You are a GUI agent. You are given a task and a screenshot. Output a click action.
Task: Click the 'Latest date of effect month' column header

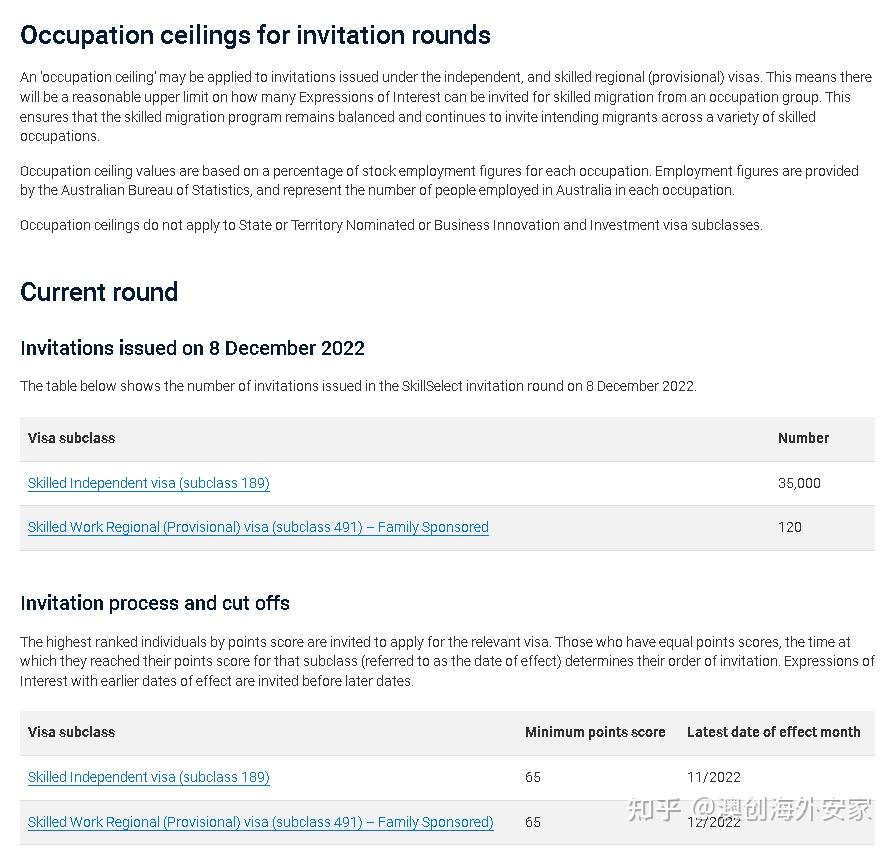[773, 732]
